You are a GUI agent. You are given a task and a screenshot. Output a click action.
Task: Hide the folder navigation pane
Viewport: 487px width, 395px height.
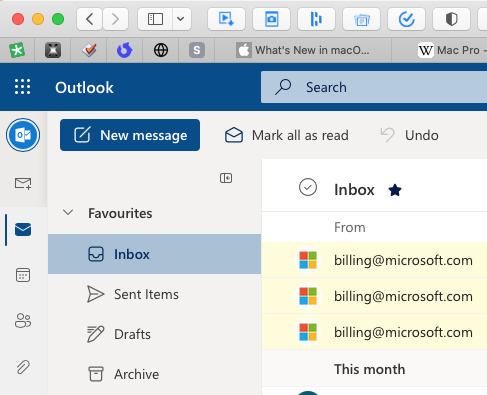pos(226,178)
